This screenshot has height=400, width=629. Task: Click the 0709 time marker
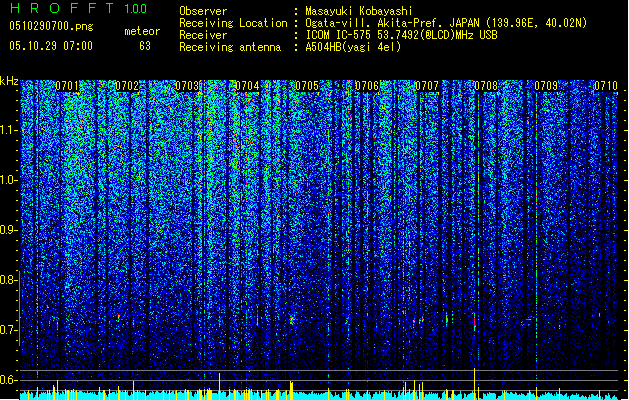point(546,86)
